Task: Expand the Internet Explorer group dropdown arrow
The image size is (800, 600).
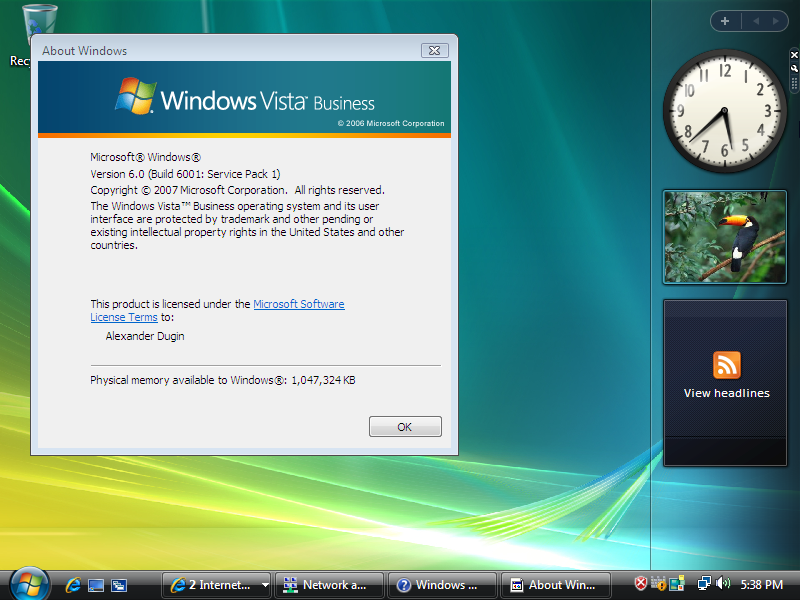Action: point(265,585)
